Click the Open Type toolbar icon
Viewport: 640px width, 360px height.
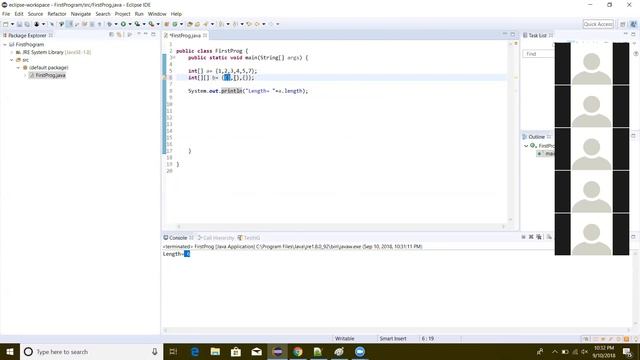click(190, 24)
